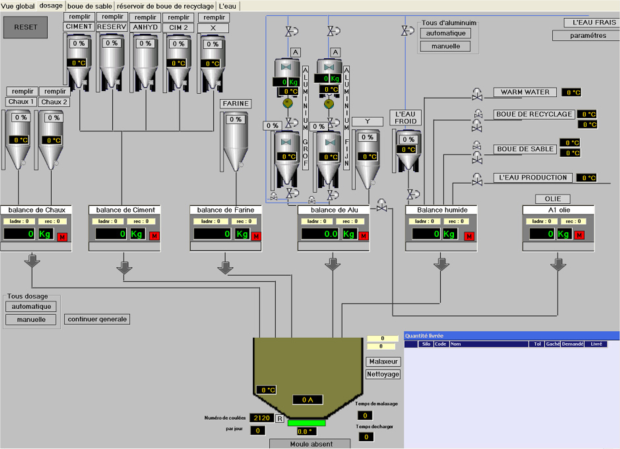The image size is (620, 449).
Task: Click valve beneath lower Aluminium Grof tank
Action: (292, 193)
